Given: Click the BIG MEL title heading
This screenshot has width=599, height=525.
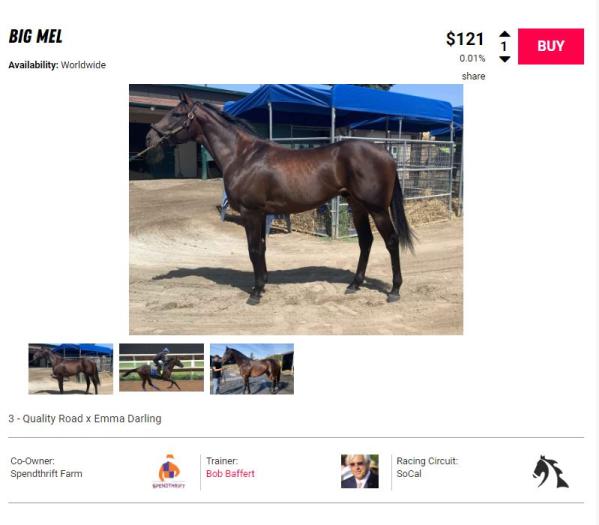Looking at the screenshot, I should (x=36, y=37).
